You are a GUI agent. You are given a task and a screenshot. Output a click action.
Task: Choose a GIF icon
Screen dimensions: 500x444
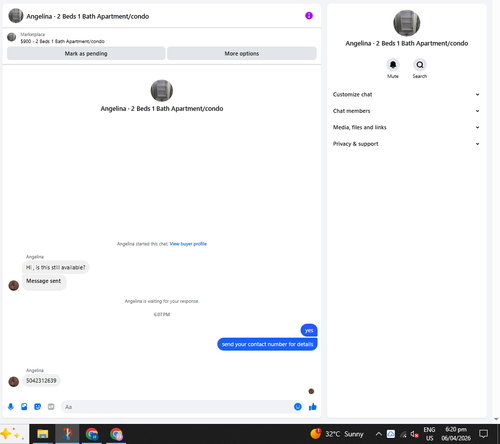point(51,407)
